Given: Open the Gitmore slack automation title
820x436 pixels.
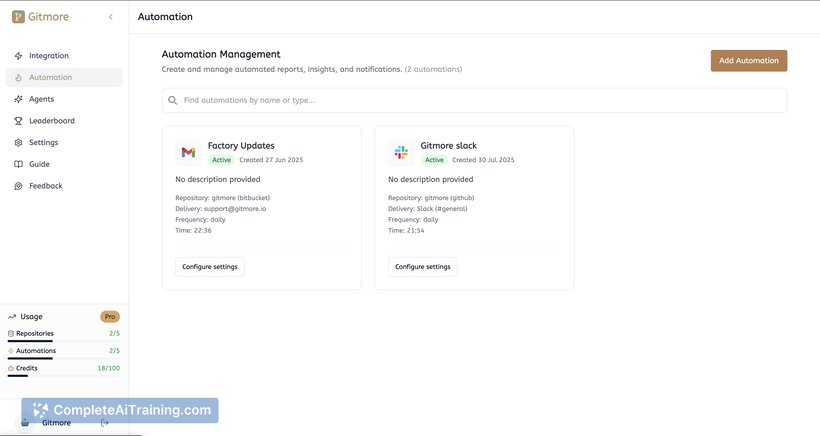Looking at the screenshot, I should pos(449,145).
